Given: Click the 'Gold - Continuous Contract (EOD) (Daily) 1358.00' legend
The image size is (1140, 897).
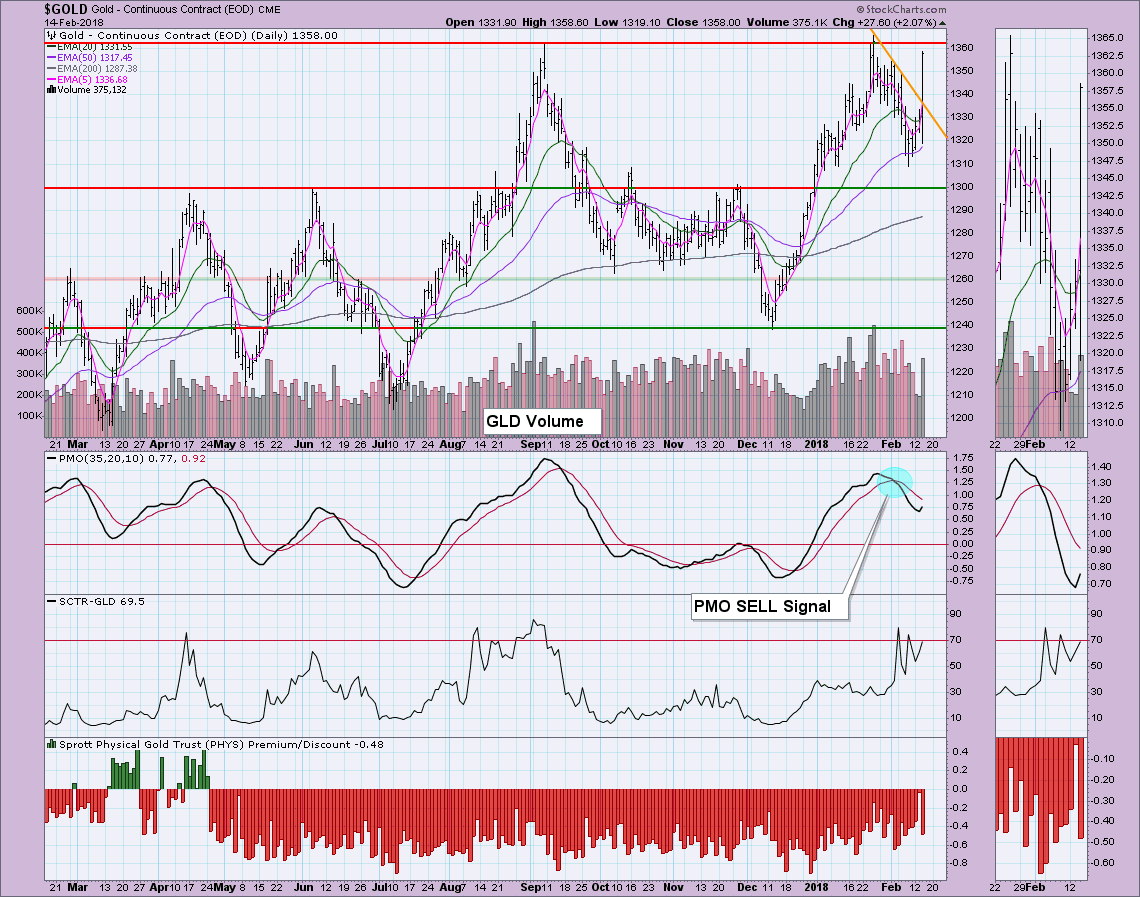Looking at the screenshot, I should (198, 35).
